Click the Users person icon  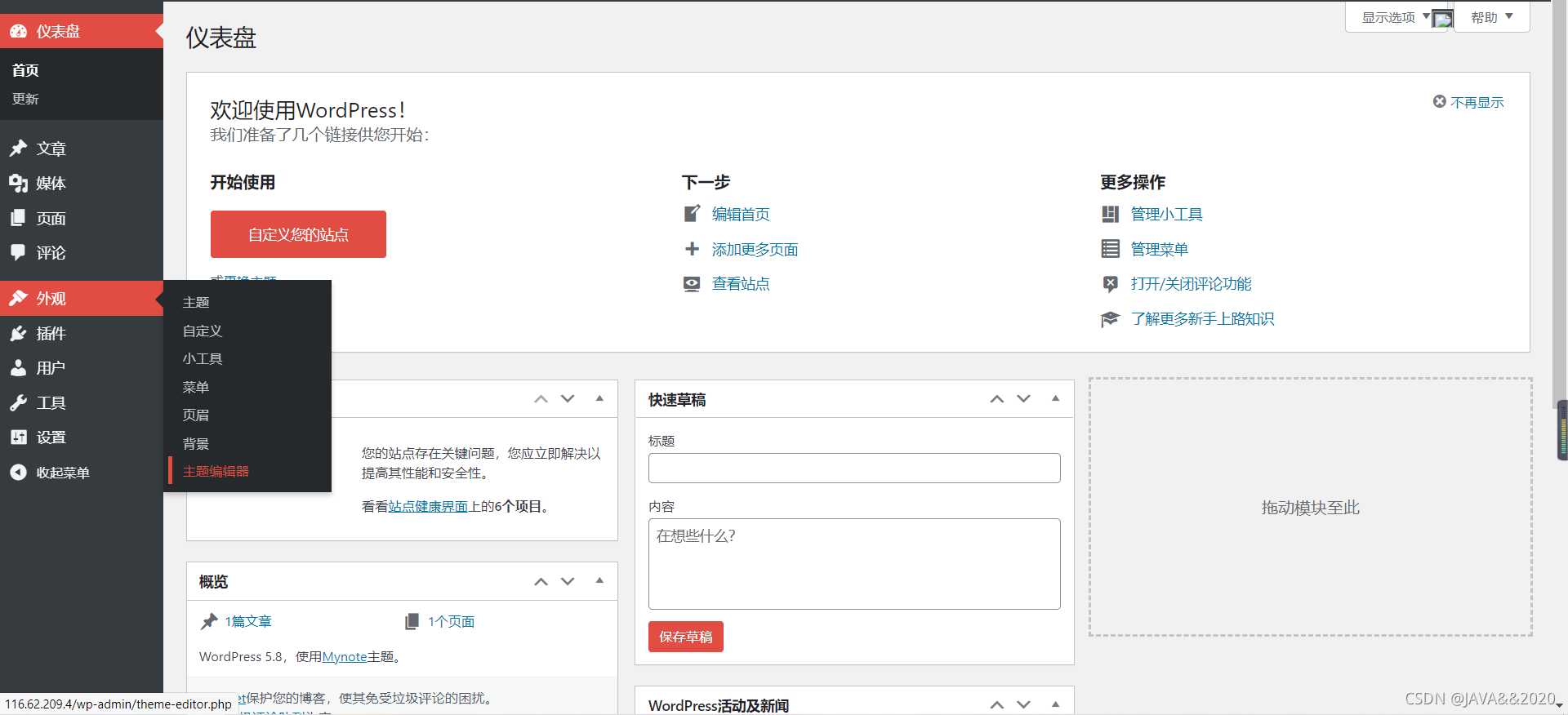point(19,368)
